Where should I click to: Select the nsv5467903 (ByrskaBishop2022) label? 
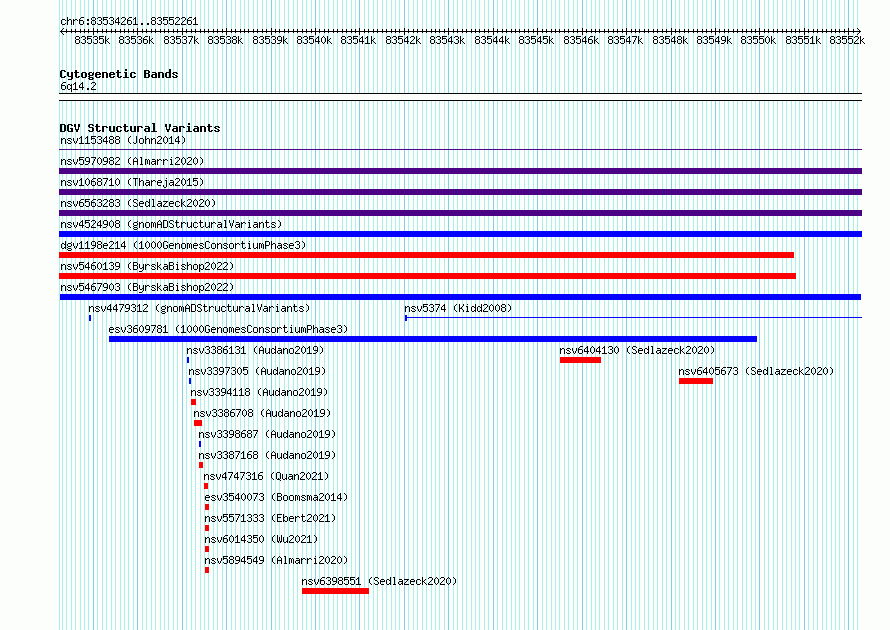tap(147, 287)
